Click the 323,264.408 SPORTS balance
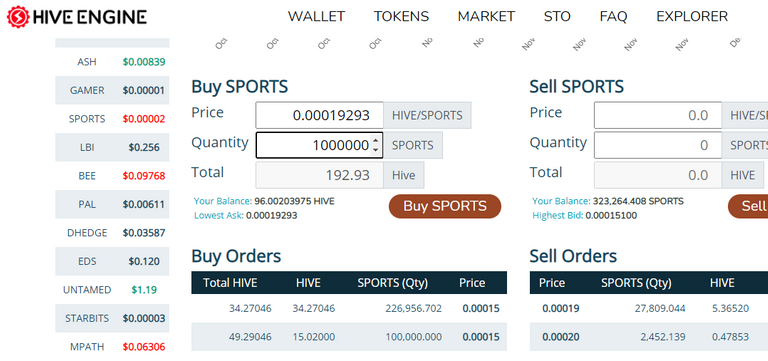The height and width of the screenshot is (361, 768). click(638, 201)
